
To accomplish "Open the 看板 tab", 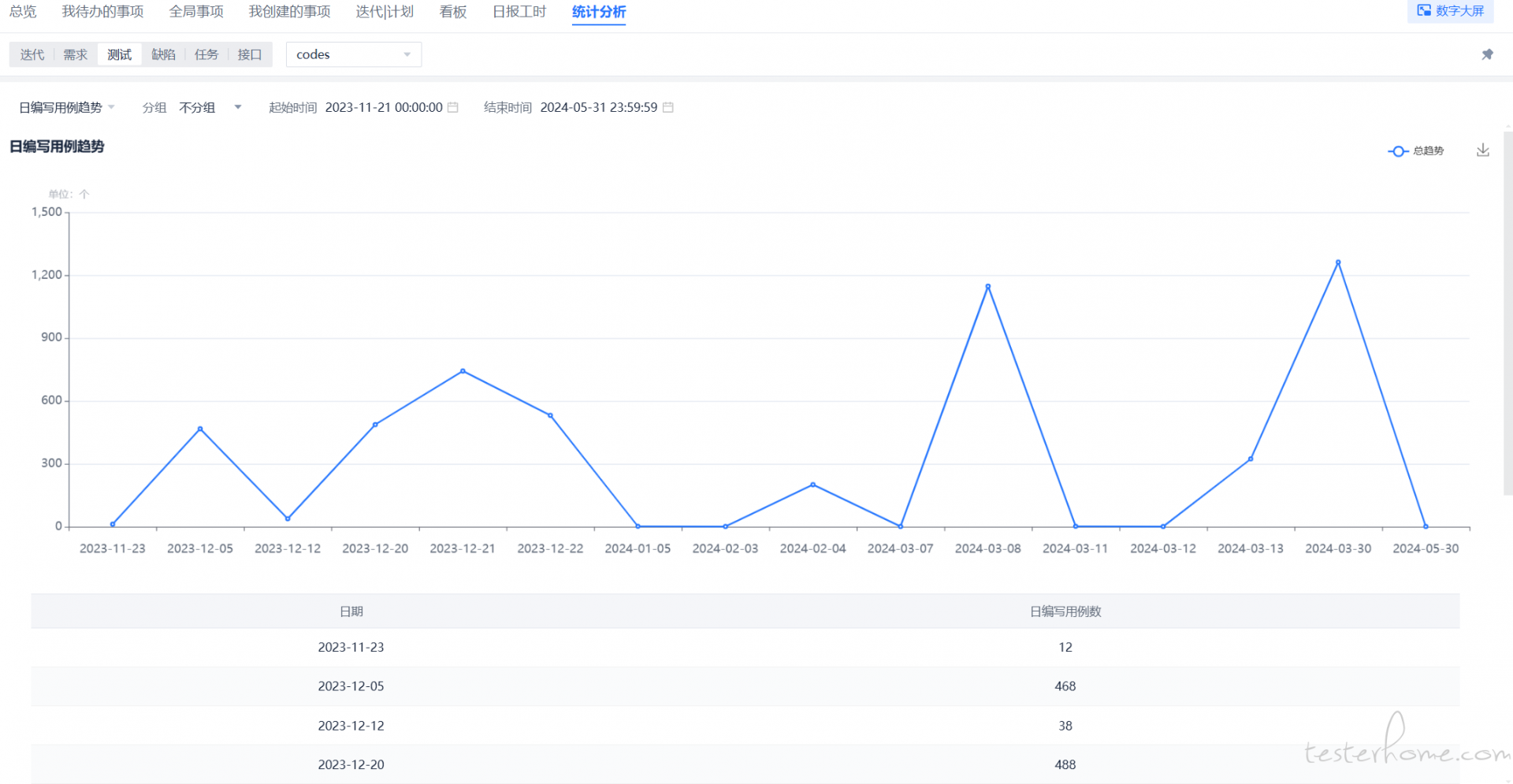I will pos(453,12).
